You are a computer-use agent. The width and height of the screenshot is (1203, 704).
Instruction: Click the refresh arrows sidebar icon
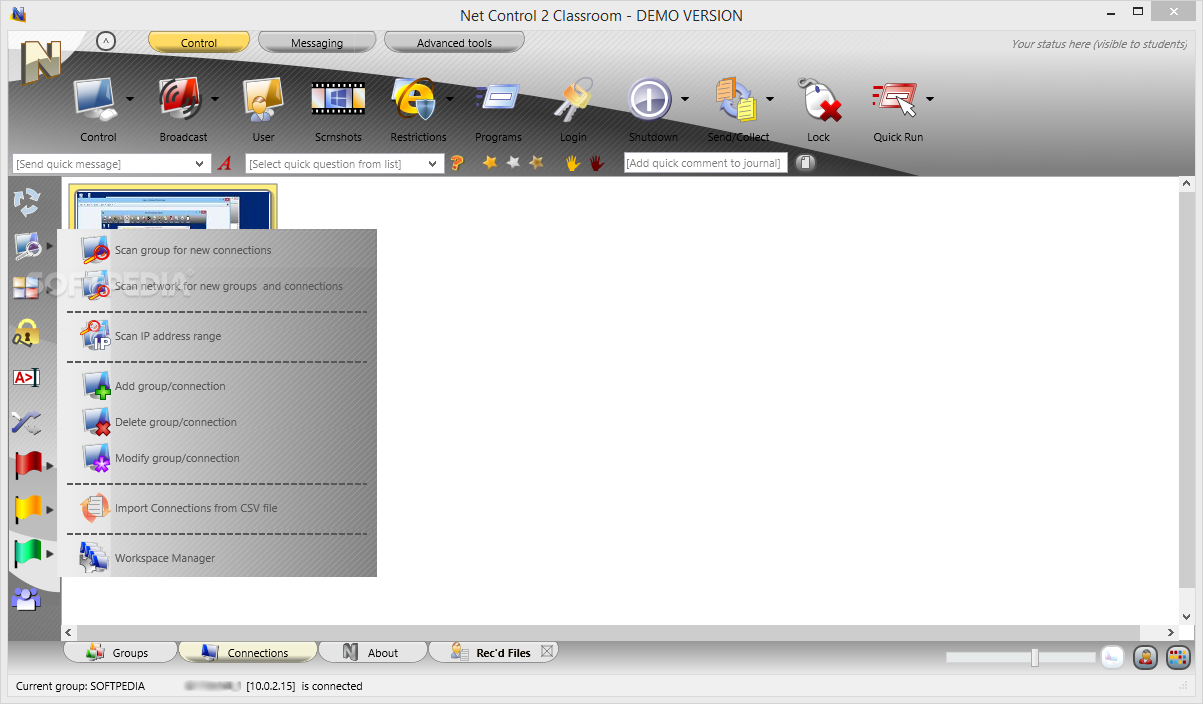tap(27, 202)
